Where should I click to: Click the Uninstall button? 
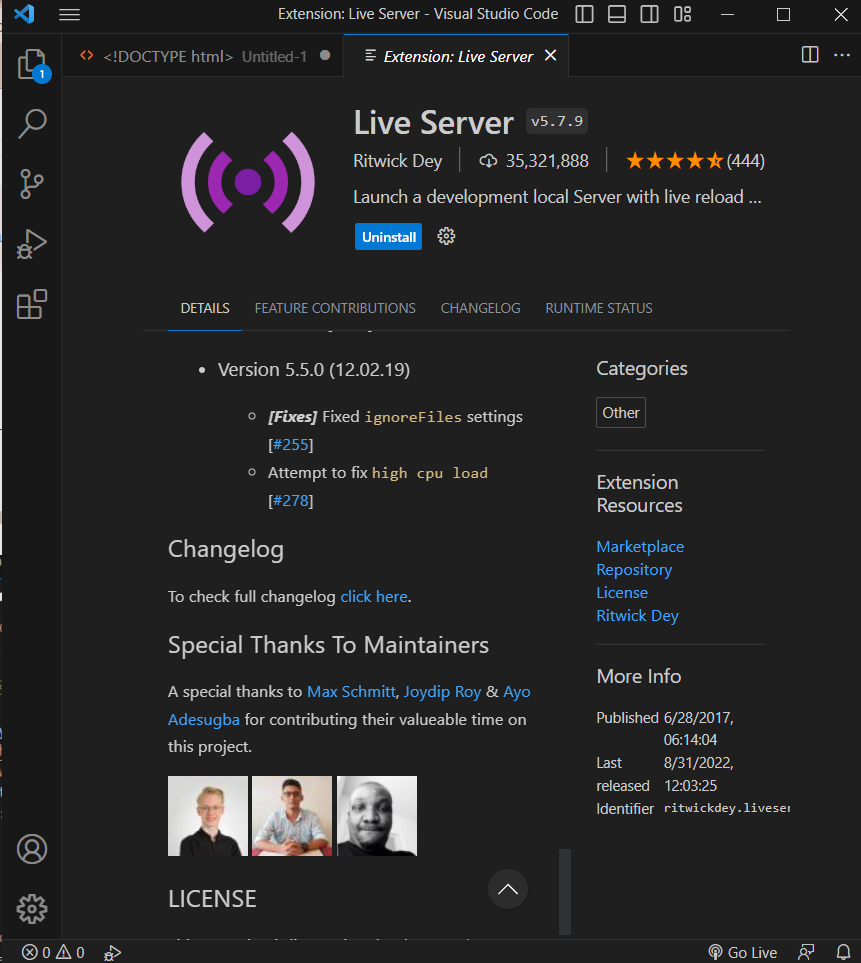(388, 236)
